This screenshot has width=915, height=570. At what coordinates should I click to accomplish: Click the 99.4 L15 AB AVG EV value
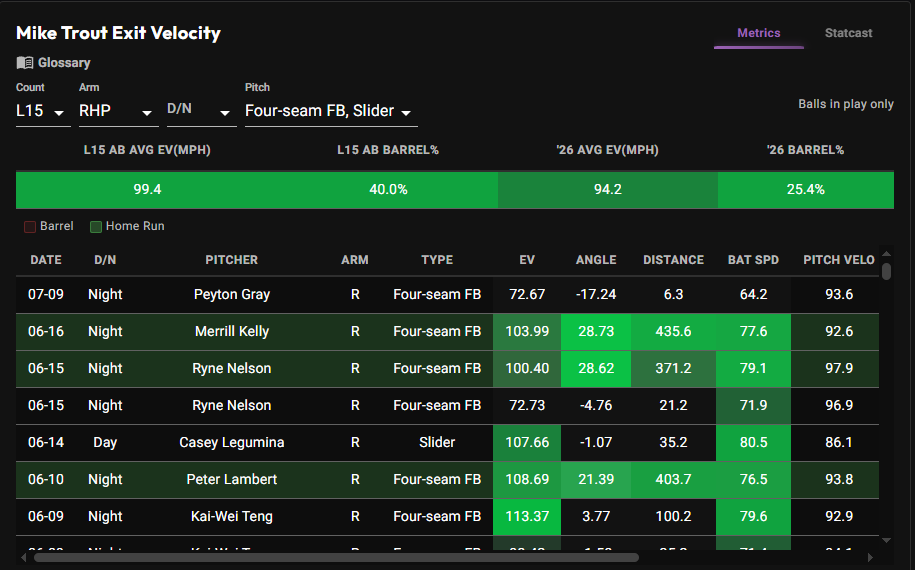click(147, 190)
